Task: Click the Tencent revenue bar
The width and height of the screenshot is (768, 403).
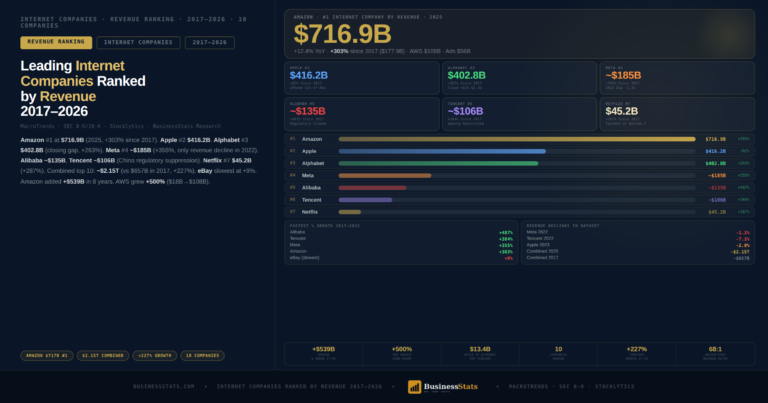Action: pyautogui.click(x=365, y=200)
